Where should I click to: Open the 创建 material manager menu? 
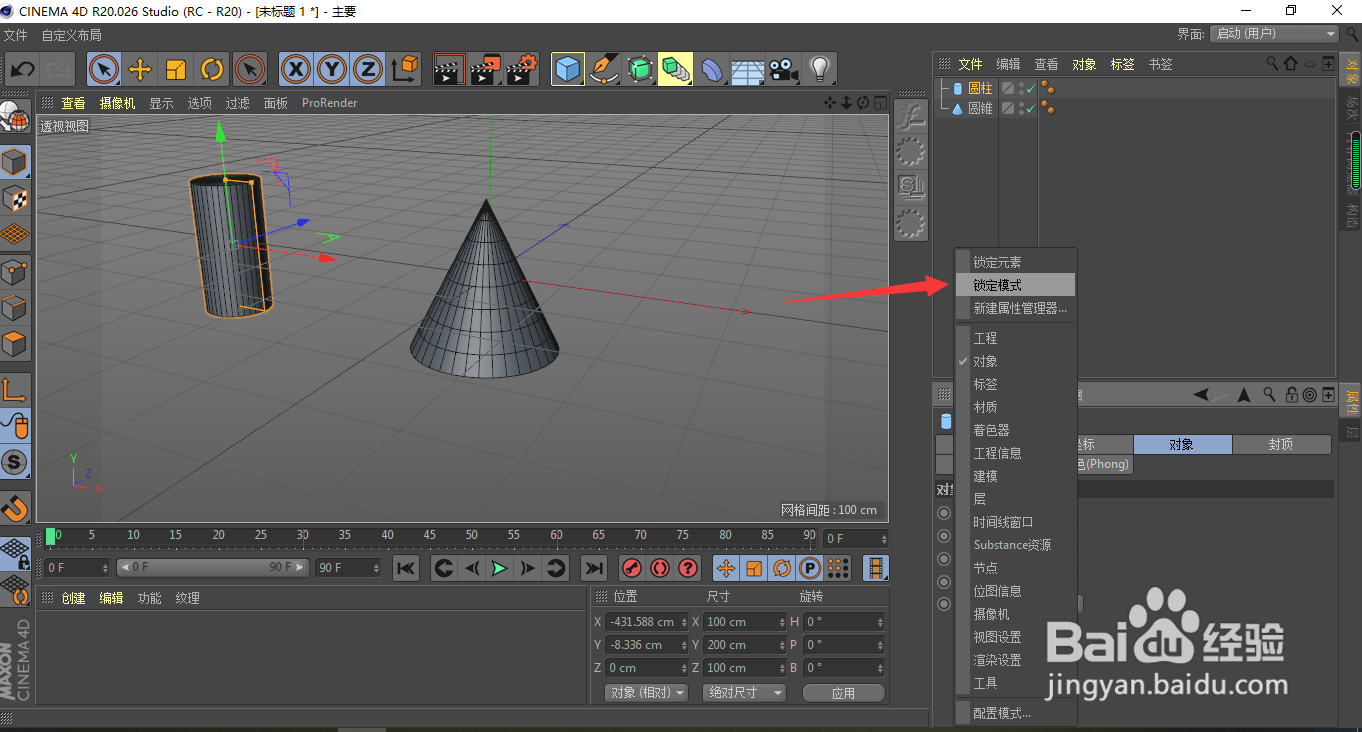point(73,598)
